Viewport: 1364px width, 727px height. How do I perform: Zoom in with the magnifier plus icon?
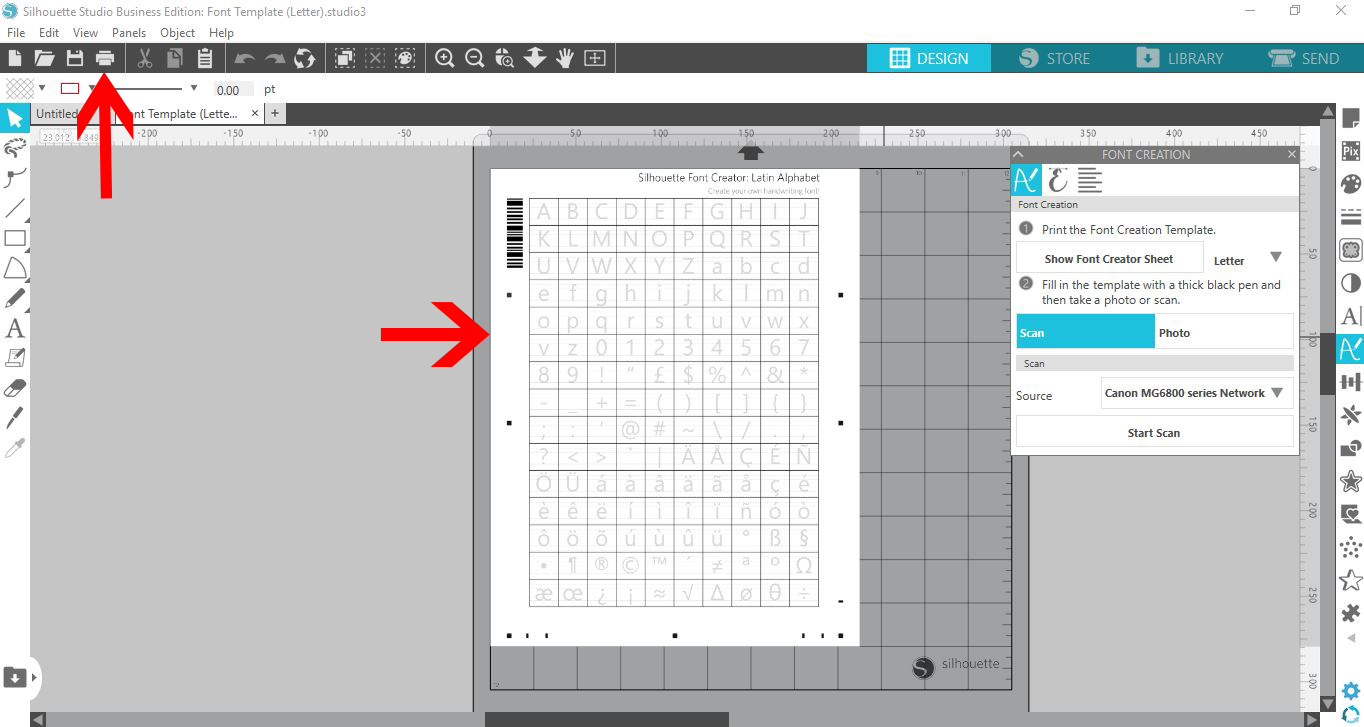click(445, 58)
